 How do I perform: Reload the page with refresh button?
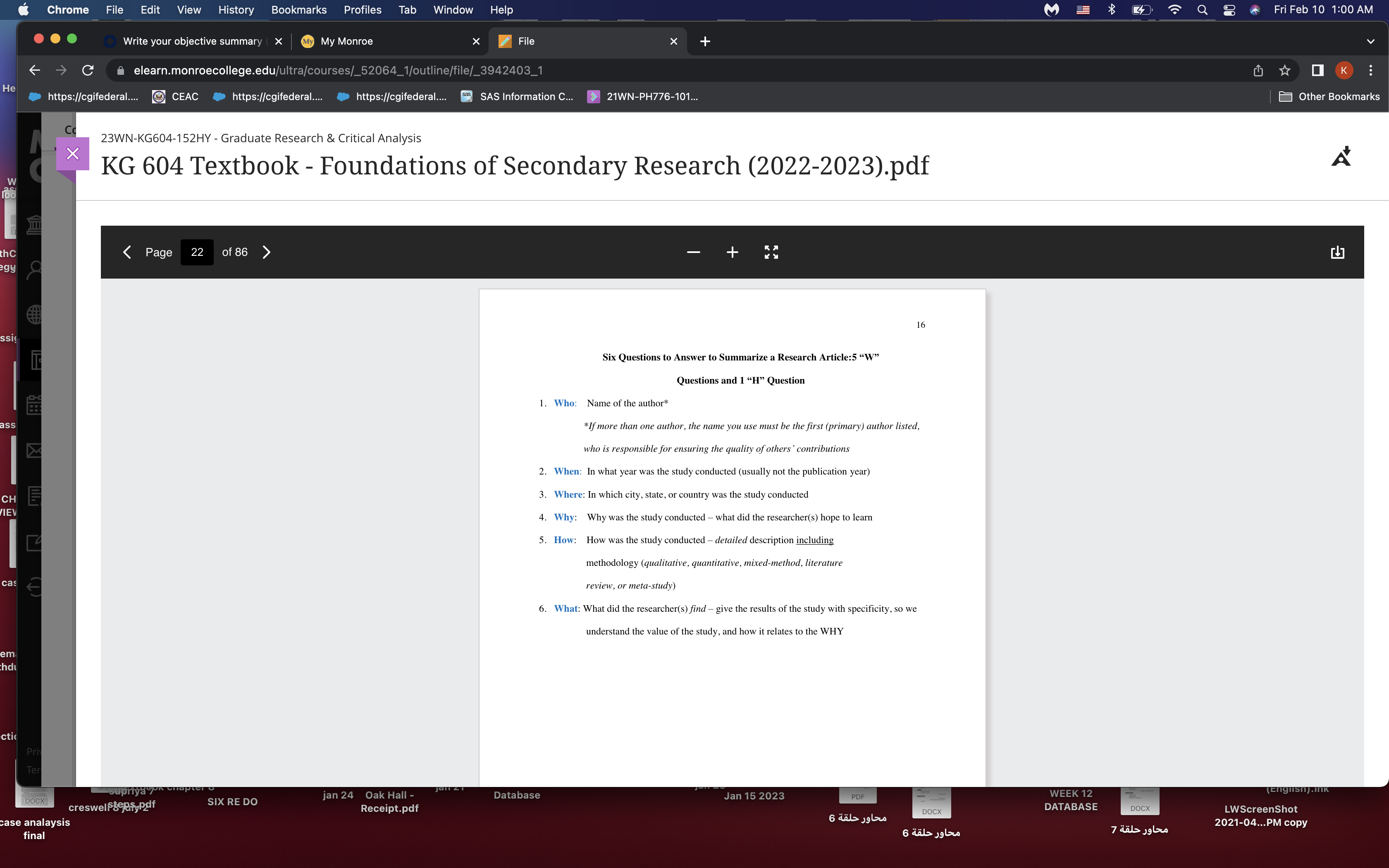tap(88, 70)
